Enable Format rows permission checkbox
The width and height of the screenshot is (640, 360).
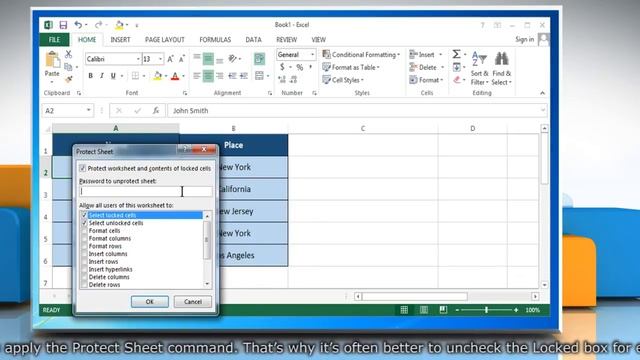tap(84, 246)
